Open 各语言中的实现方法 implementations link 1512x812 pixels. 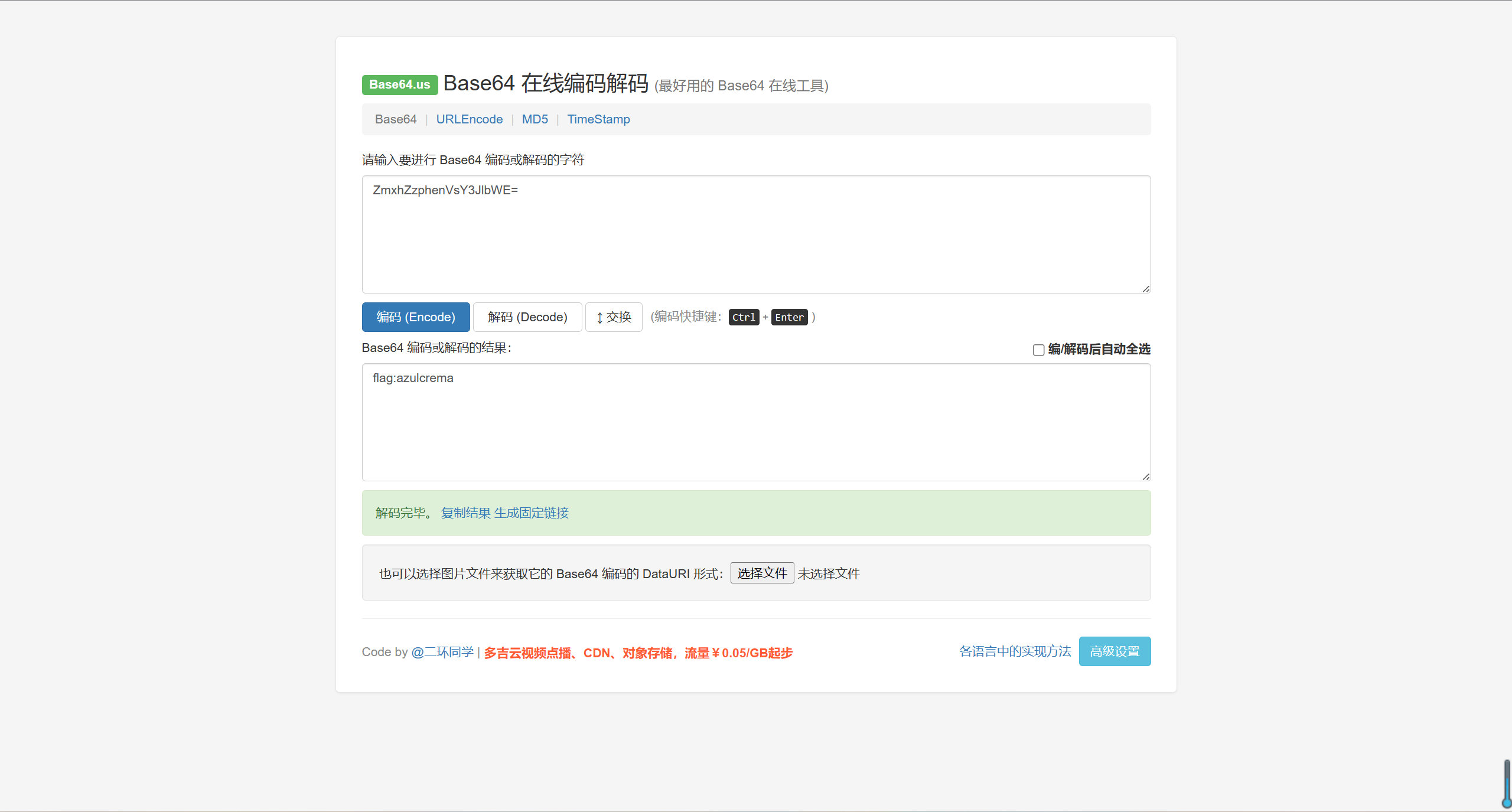coord(1015,651)
